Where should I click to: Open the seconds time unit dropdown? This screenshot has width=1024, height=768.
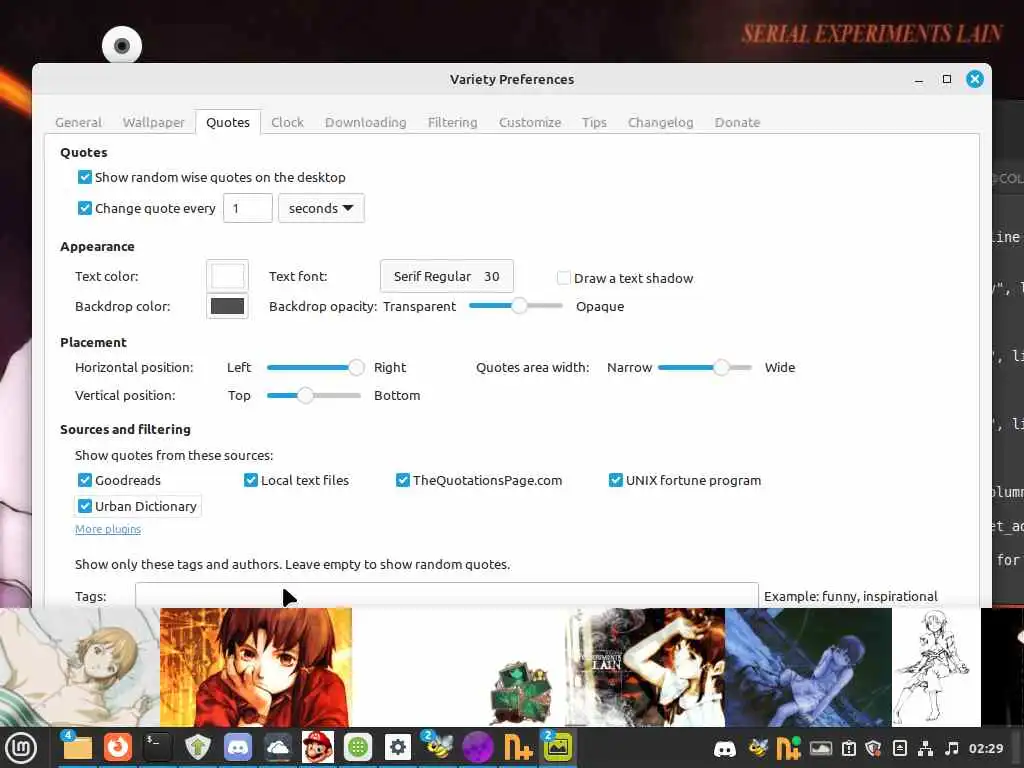[x=321, y=208]
